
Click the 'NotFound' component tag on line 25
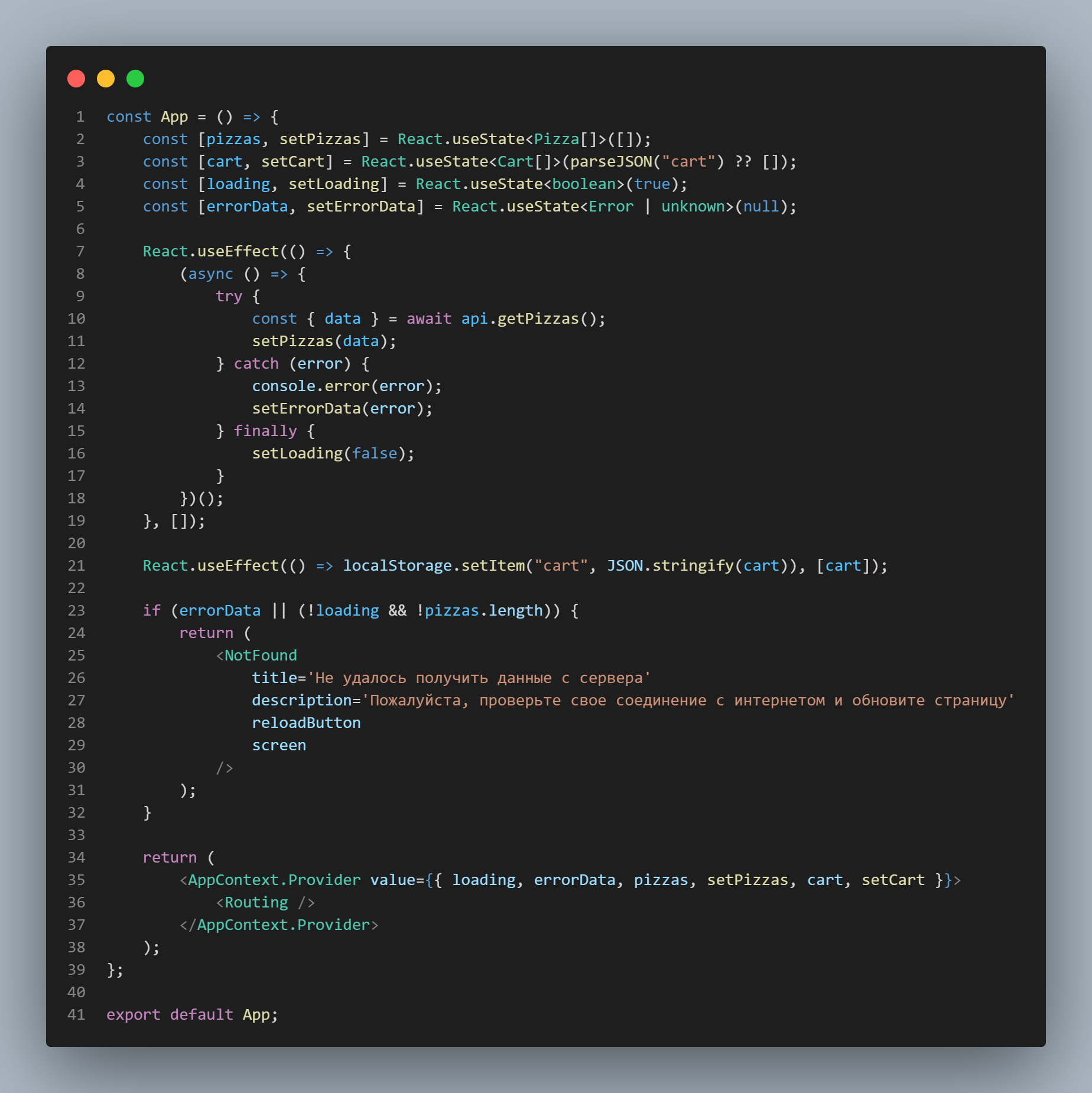tap(261, 656)
